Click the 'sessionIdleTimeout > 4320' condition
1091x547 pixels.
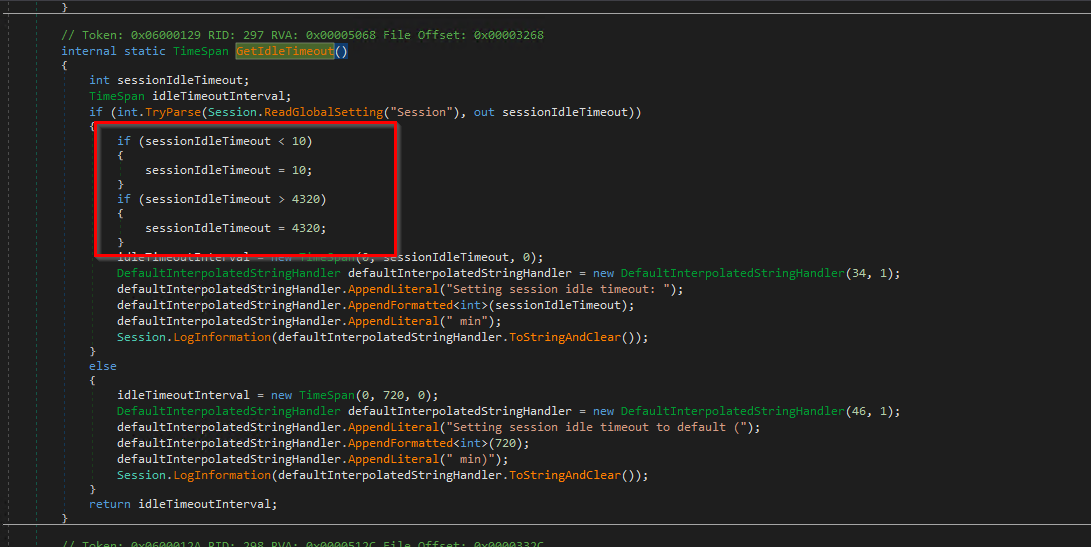(232, 199)
